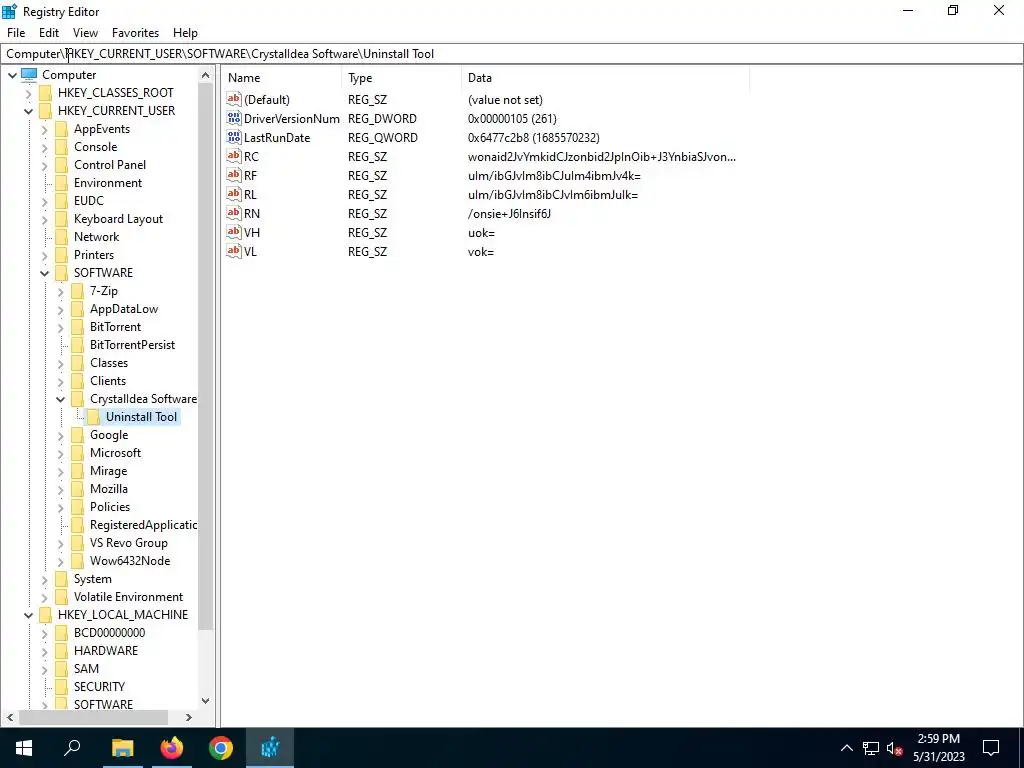
Task: Expand the HKEY_CLASSES_ROOT node
Action: [x=28, y=93]
